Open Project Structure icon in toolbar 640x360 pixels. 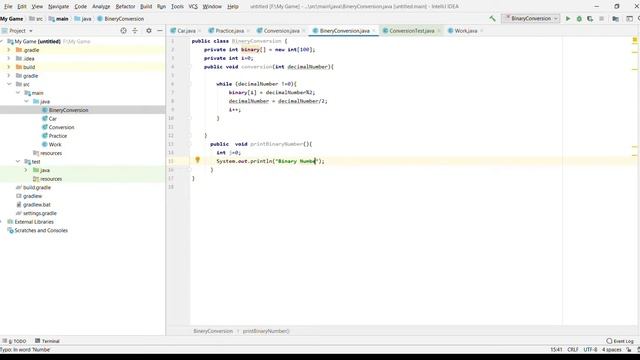click(616, 18)
